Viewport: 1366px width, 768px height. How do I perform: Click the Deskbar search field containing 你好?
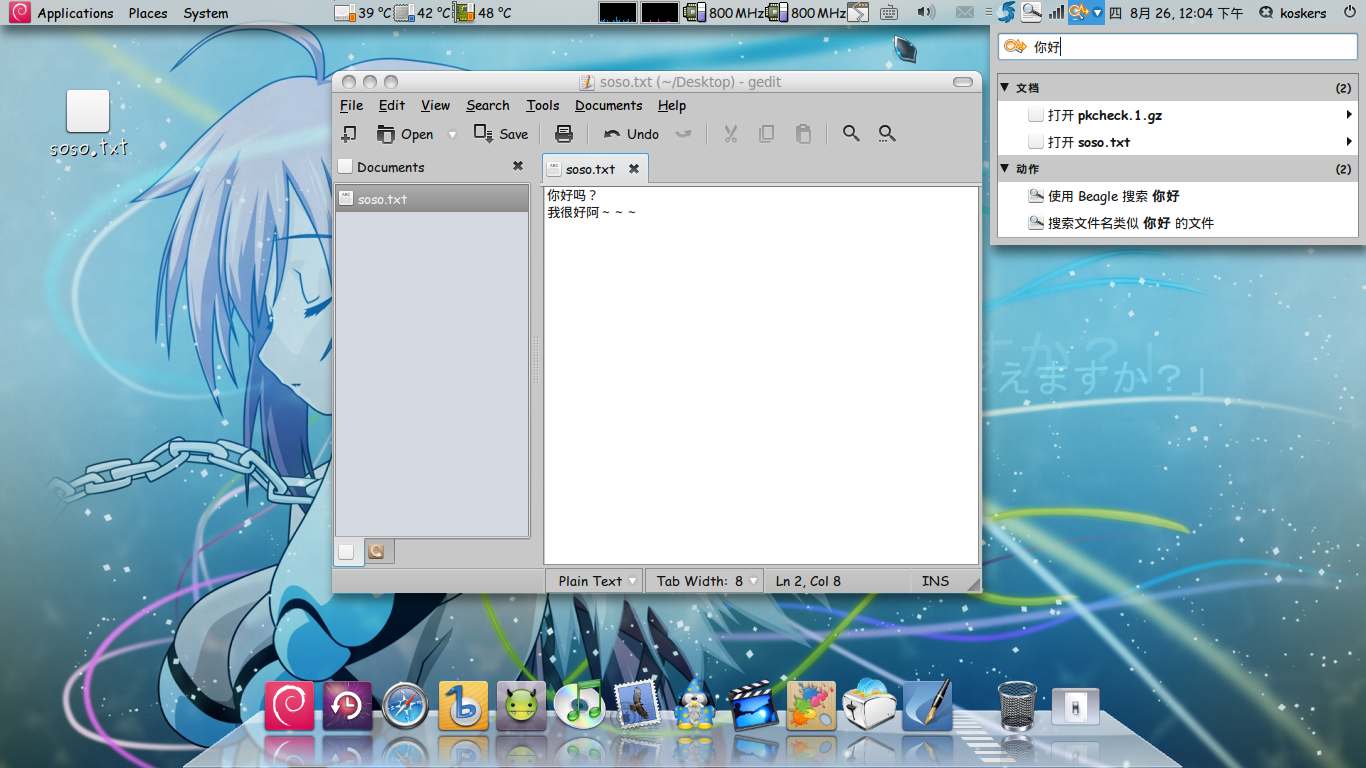pos(1177,46)
